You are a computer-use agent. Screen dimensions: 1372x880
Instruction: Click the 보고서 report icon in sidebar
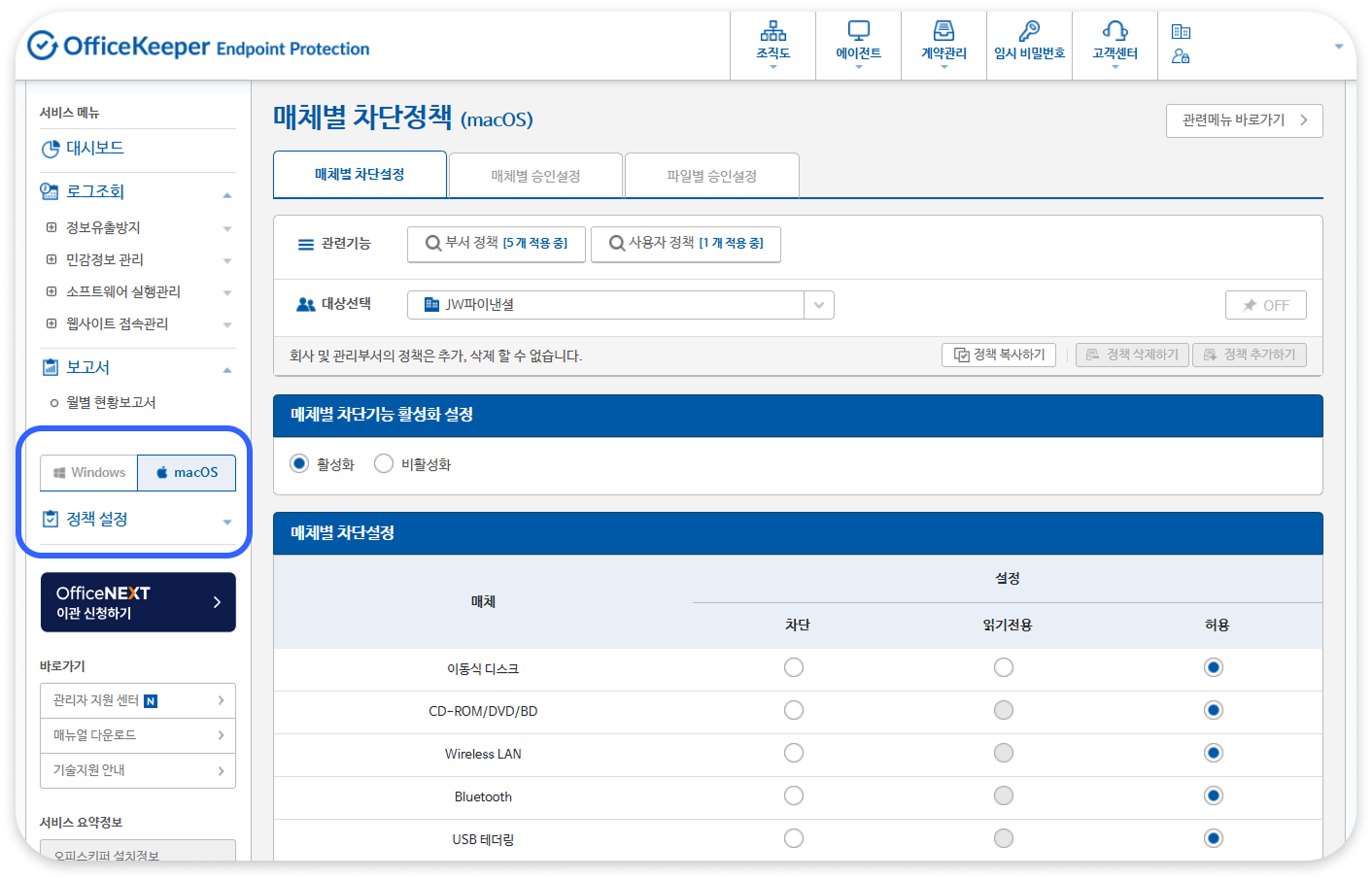click(x=48, y=366)
